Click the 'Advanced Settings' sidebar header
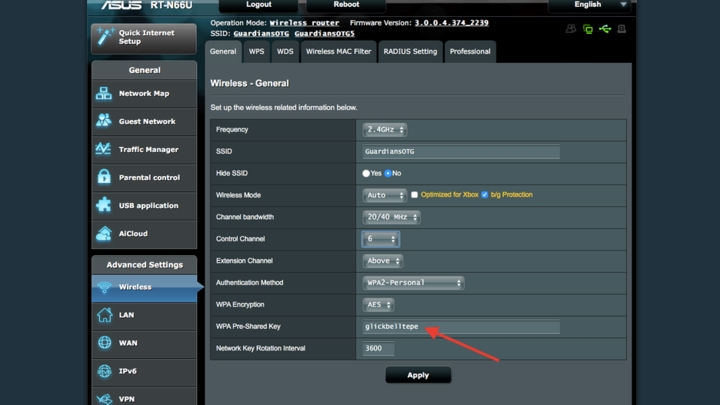Image resolution: width=720 pixels, height=405 pixels. (x=145, y=265)
